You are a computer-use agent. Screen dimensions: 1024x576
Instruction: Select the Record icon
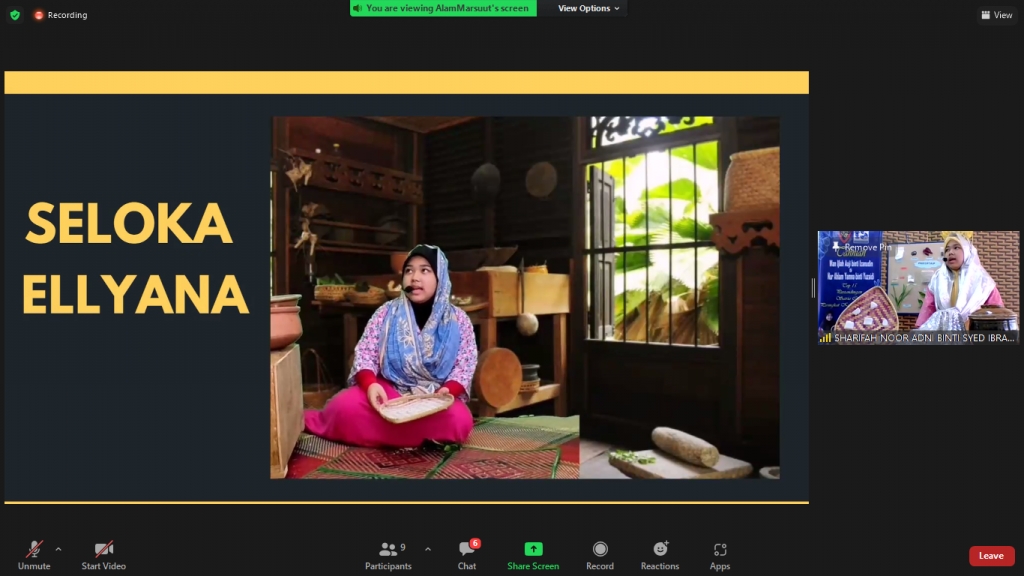pos(600,554)
